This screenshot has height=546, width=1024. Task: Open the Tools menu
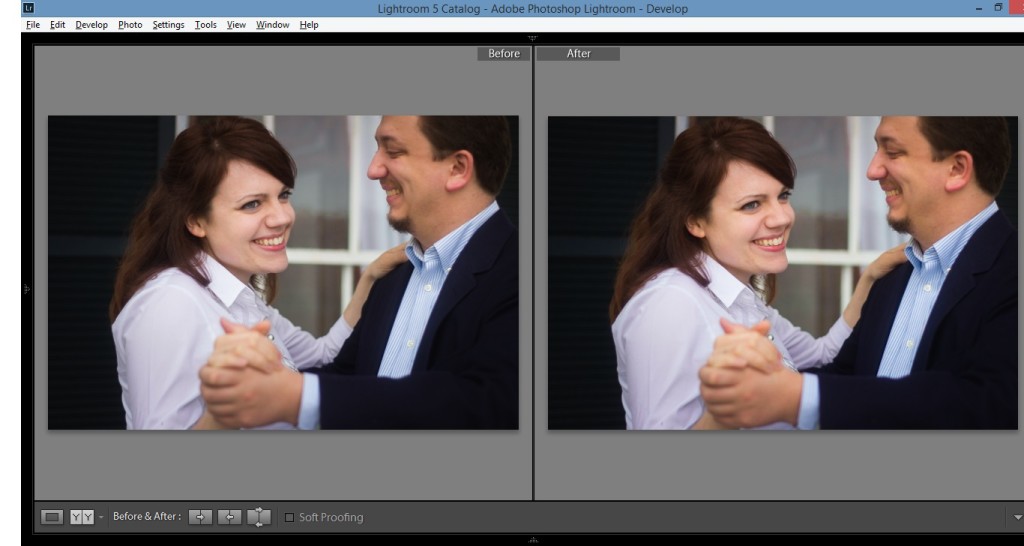205,24
